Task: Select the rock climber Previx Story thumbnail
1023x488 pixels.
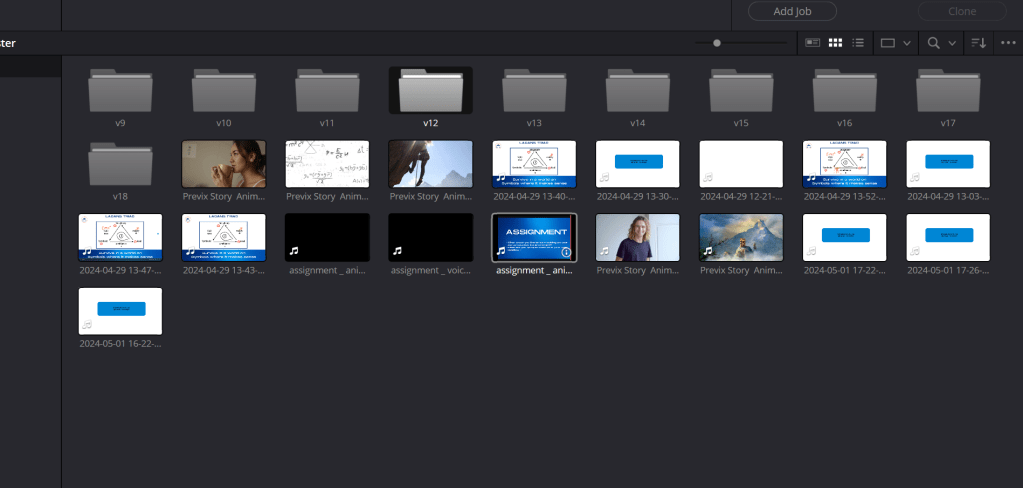Action: (x=431, y=164)
